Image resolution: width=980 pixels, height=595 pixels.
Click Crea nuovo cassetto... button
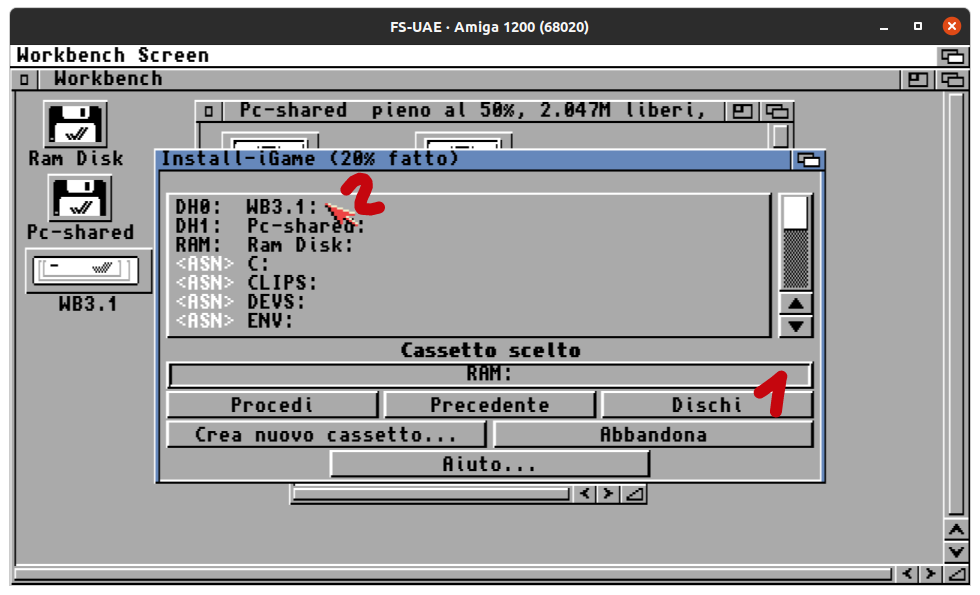coord(326,434)
